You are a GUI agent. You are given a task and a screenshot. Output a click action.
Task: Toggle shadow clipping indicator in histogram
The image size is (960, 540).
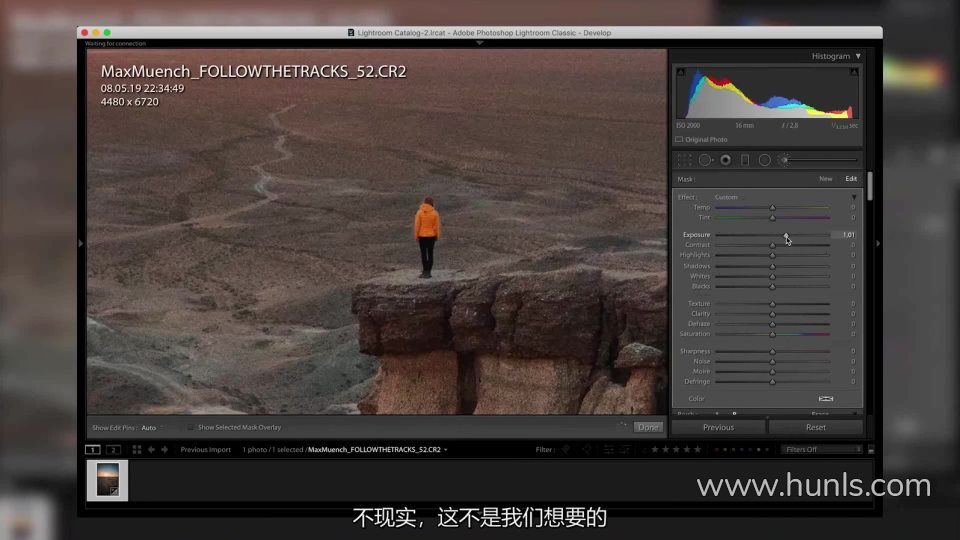[681, 72]
